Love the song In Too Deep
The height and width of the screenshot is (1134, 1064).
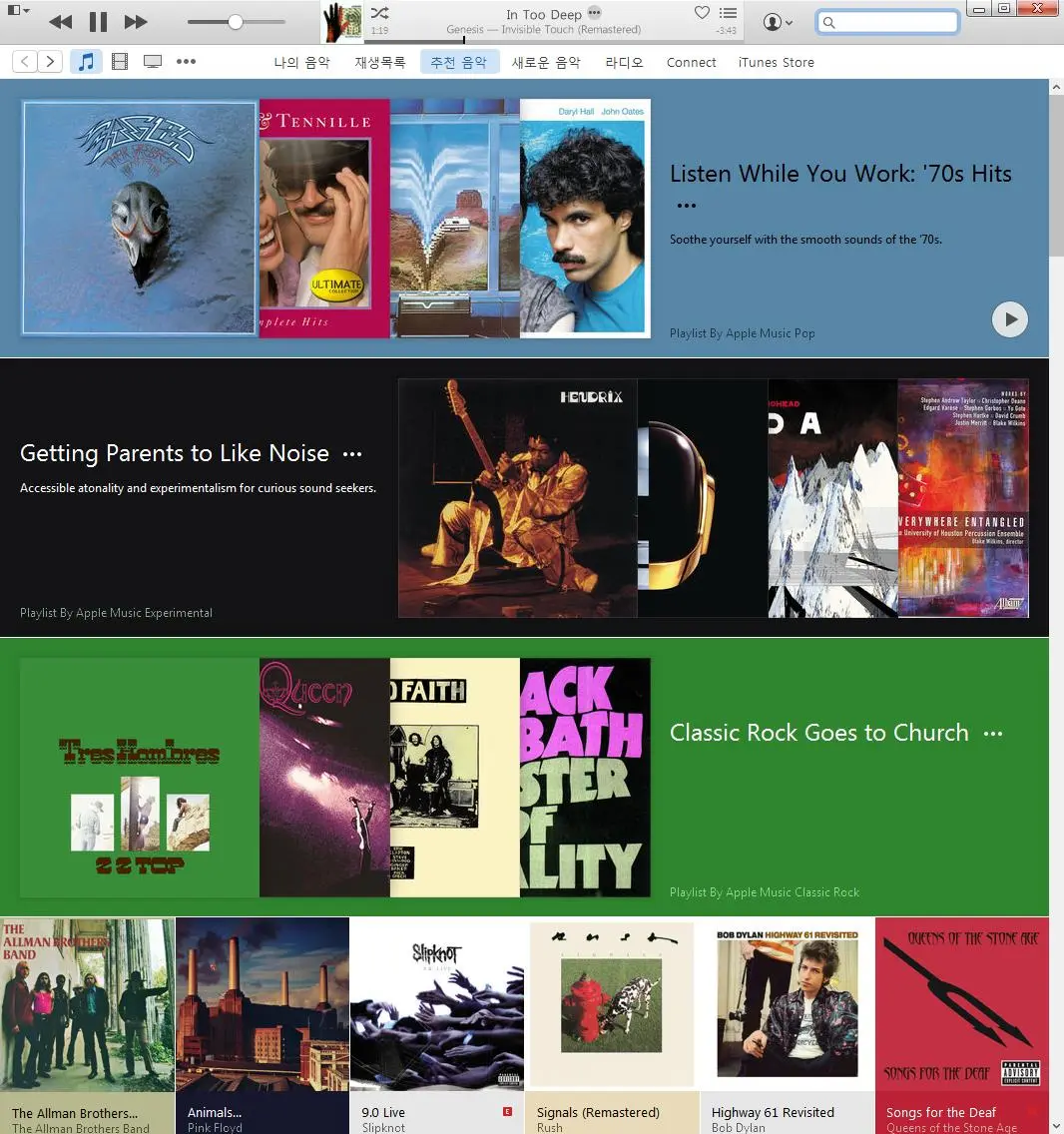pyautogui.click(x=702, y=12)
